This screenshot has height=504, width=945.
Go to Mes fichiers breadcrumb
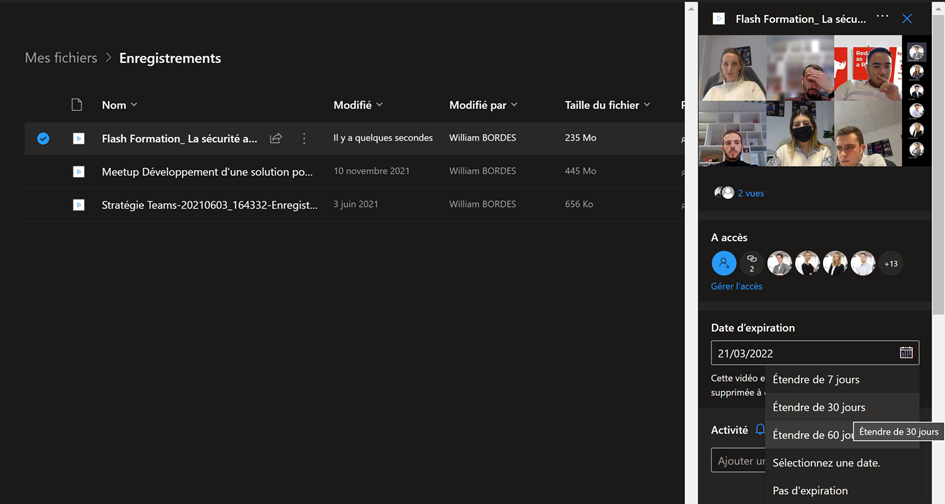click(x=61, y=58)
